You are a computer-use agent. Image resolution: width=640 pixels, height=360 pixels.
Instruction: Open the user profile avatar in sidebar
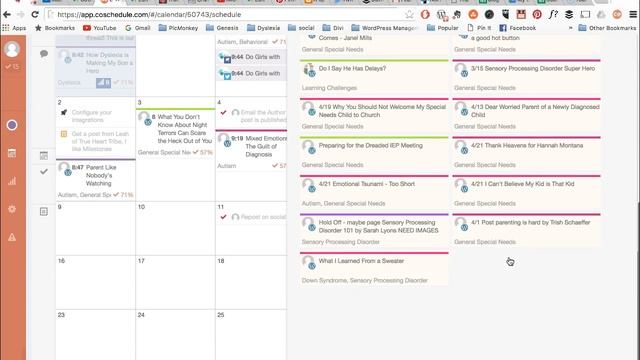12,49
